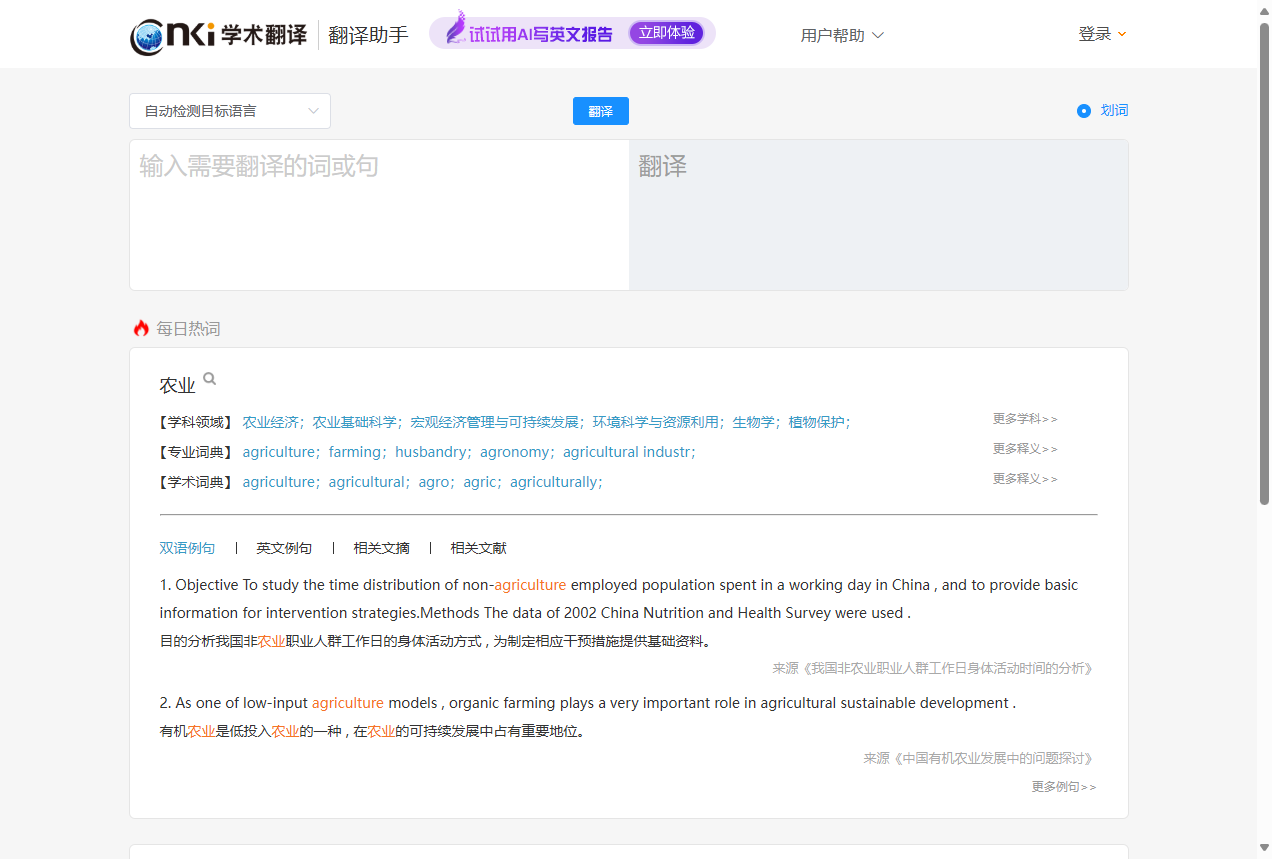Click the red flame icon next to 每日热词
The width and height of the screenshot is (1272, 859).
[140, 328]
